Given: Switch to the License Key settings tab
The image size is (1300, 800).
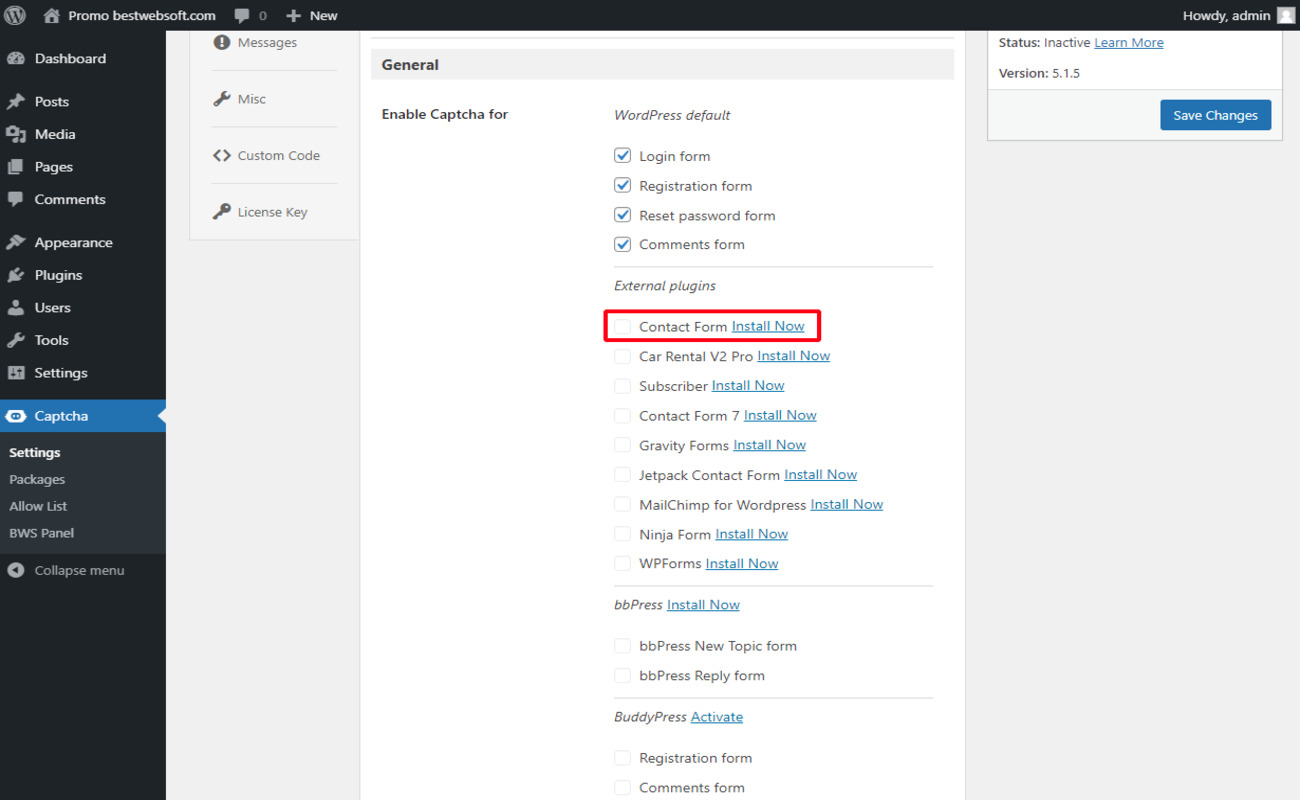Looking at the screenshot, I should [275, 212].
